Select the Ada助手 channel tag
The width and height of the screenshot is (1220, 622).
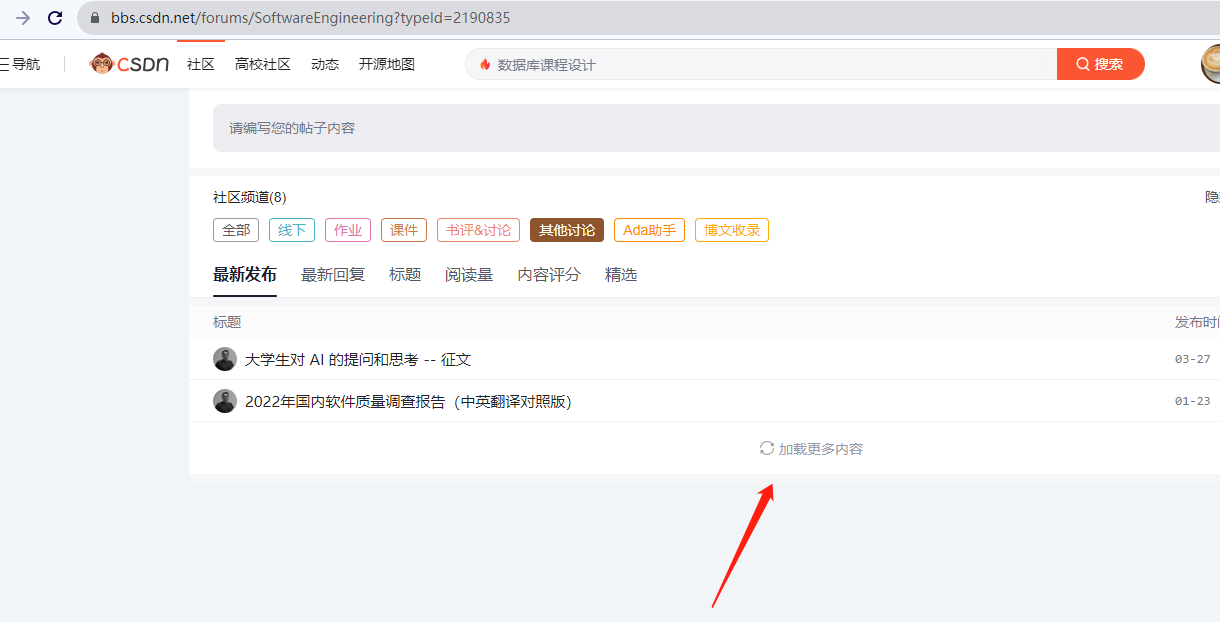tap(650, 230)
